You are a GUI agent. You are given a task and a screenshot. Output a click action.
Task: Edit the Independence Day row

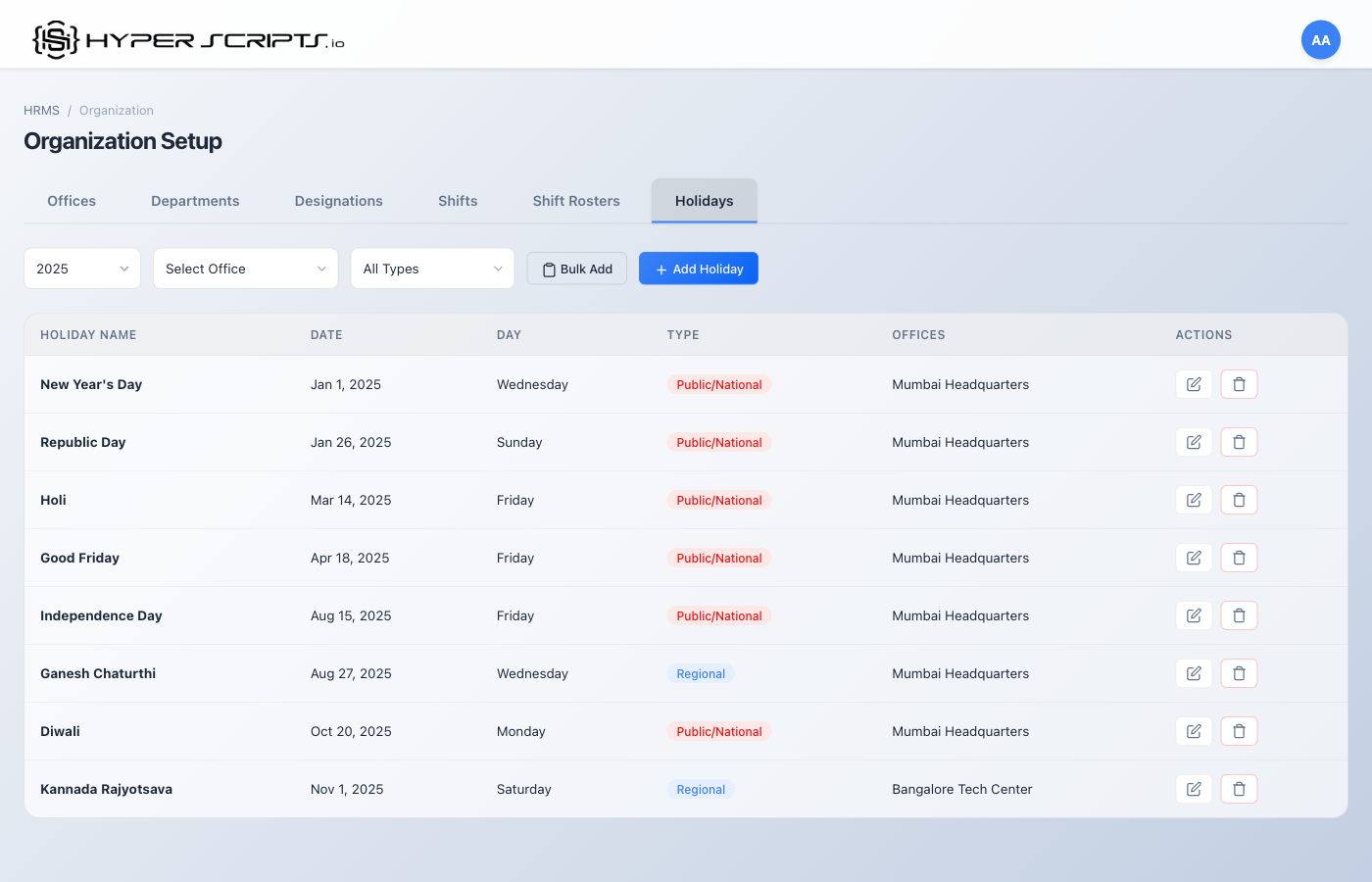[x=1194, y=615]
